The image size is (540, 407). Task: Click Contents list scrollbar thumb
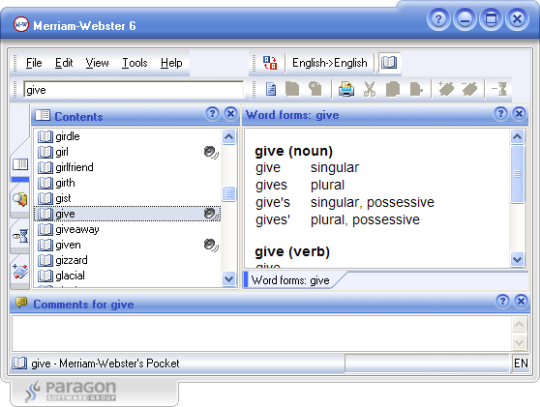click(229, 194)
